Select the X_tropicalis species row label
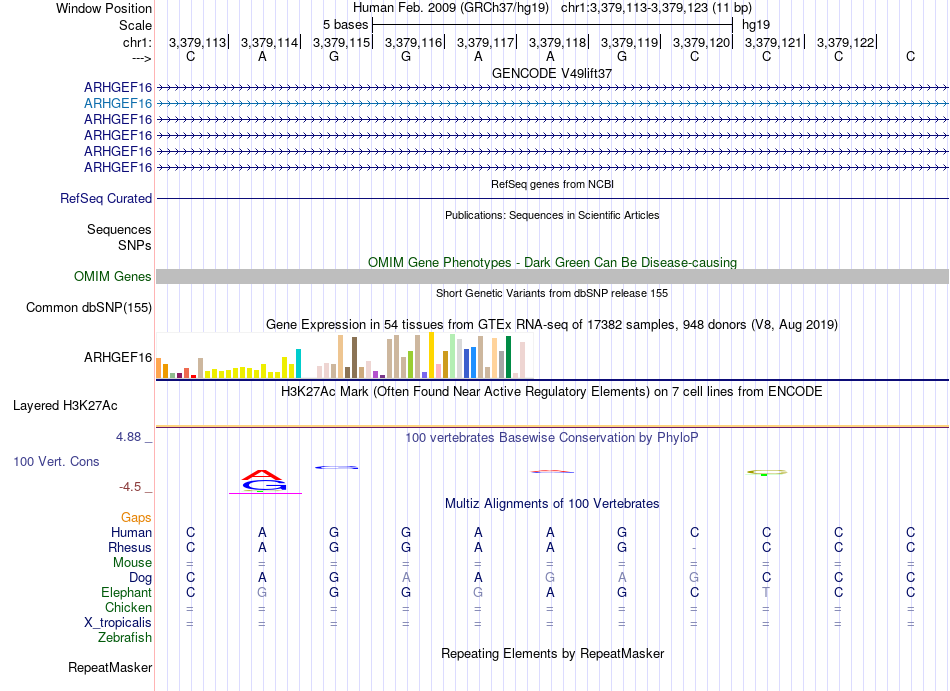Screen dimensions: 950x691 point(118,623)
